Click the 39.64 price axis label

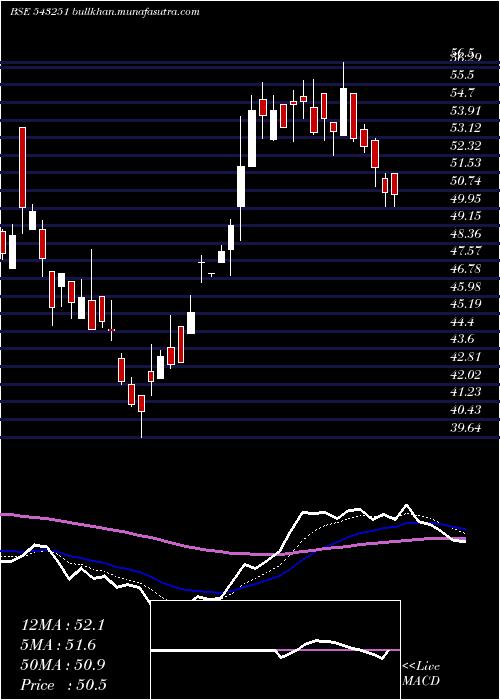click(x=465, y=429)
